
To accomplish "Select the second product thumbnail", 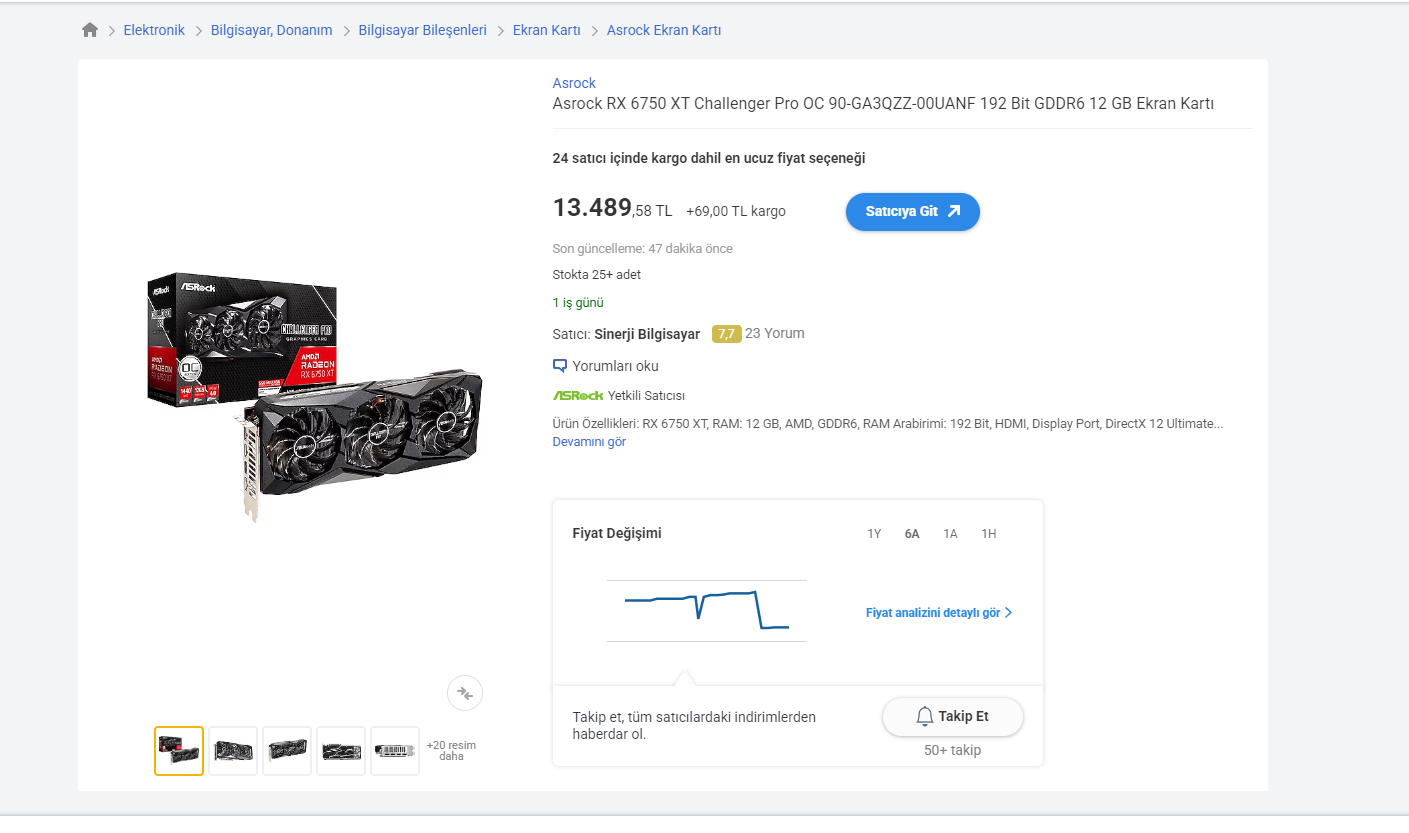I will pyautogui.click(x=233, y=751).
